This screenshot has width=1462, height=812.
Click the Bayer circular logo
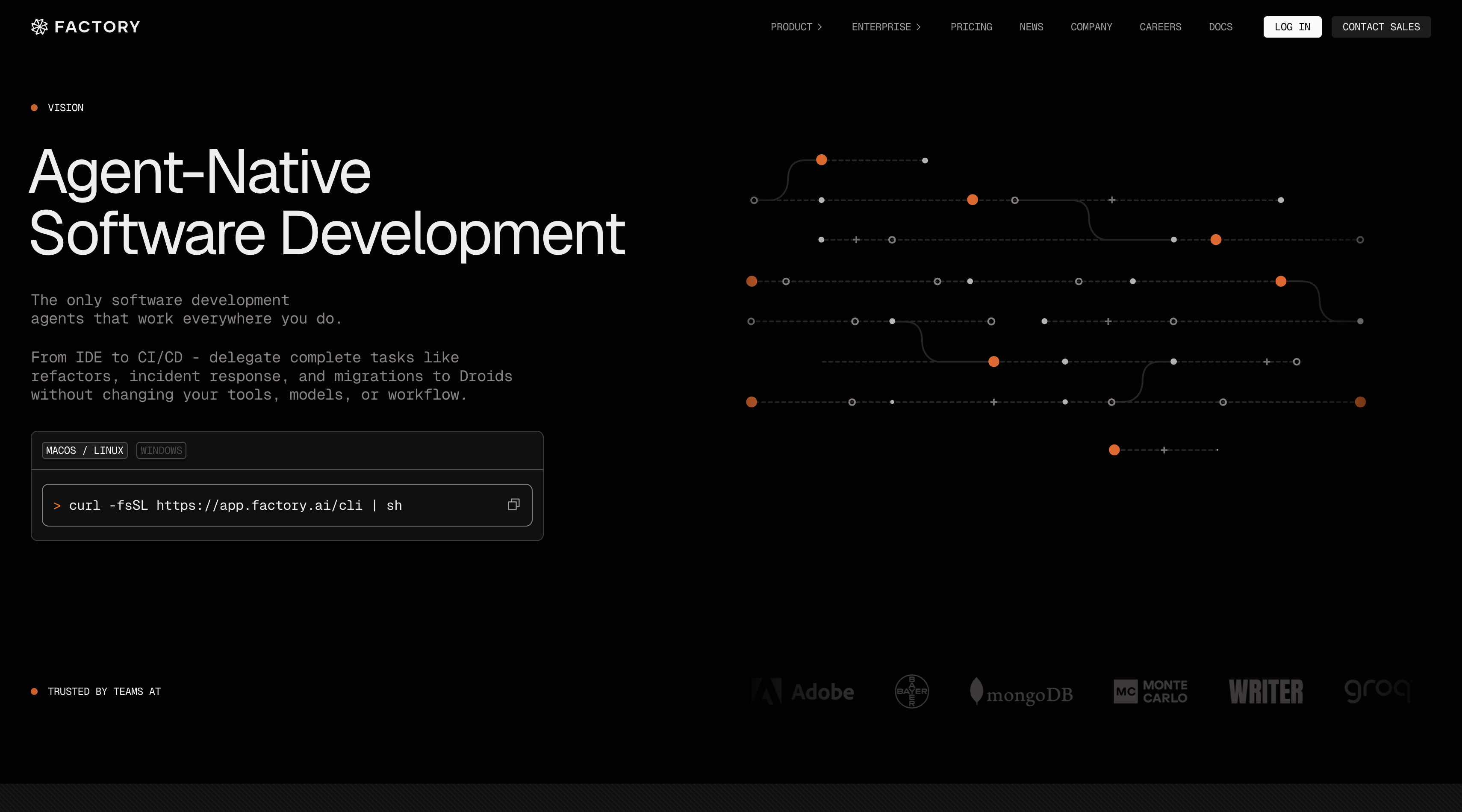click(911, 691)
